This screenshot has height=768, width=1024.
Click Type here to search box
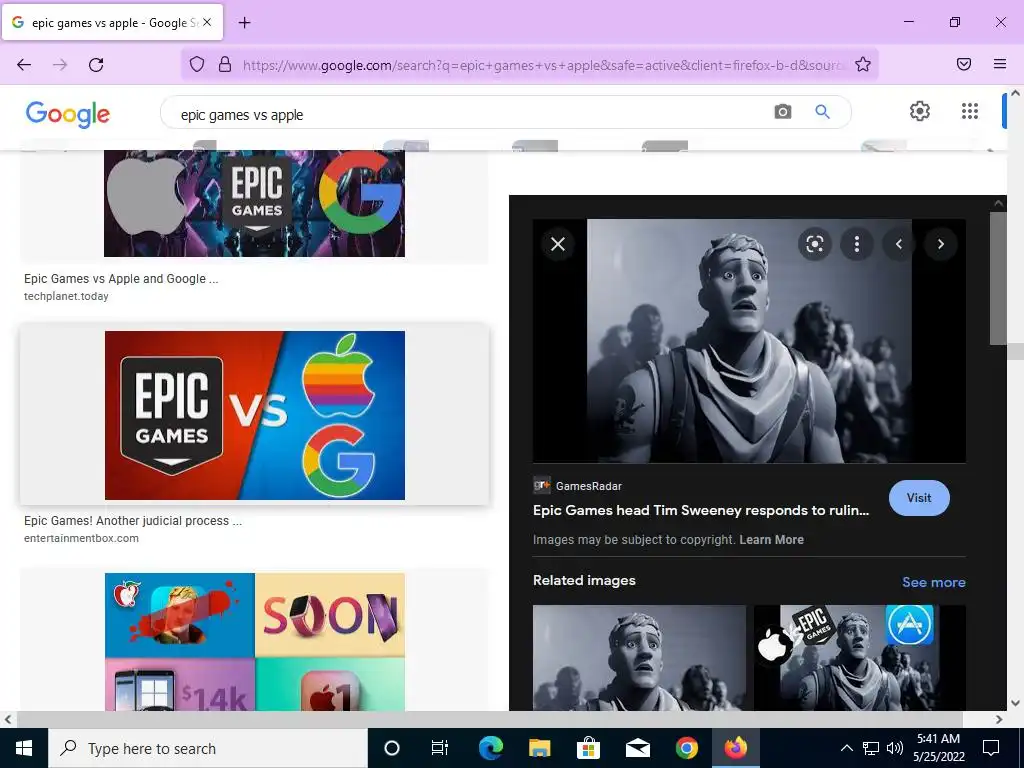pyautogui.click(x=208, y=748)
